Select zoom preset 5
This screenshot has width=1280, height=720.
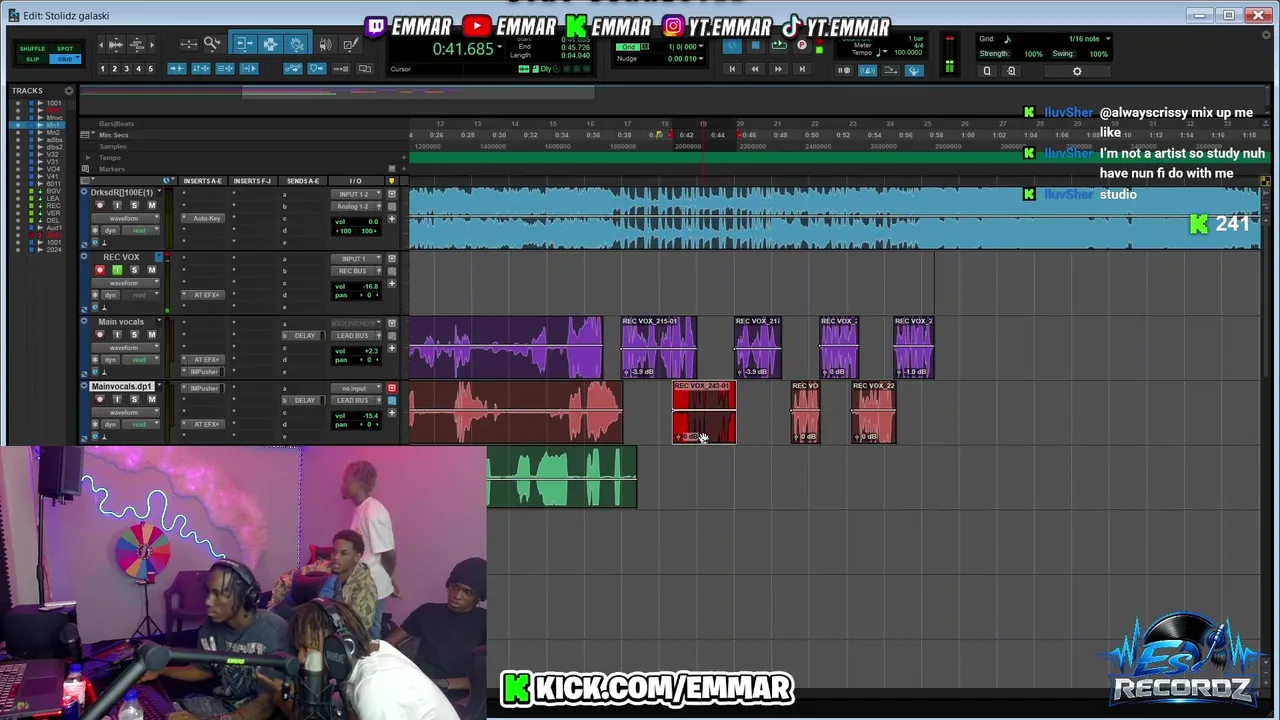tap(151, 69)
